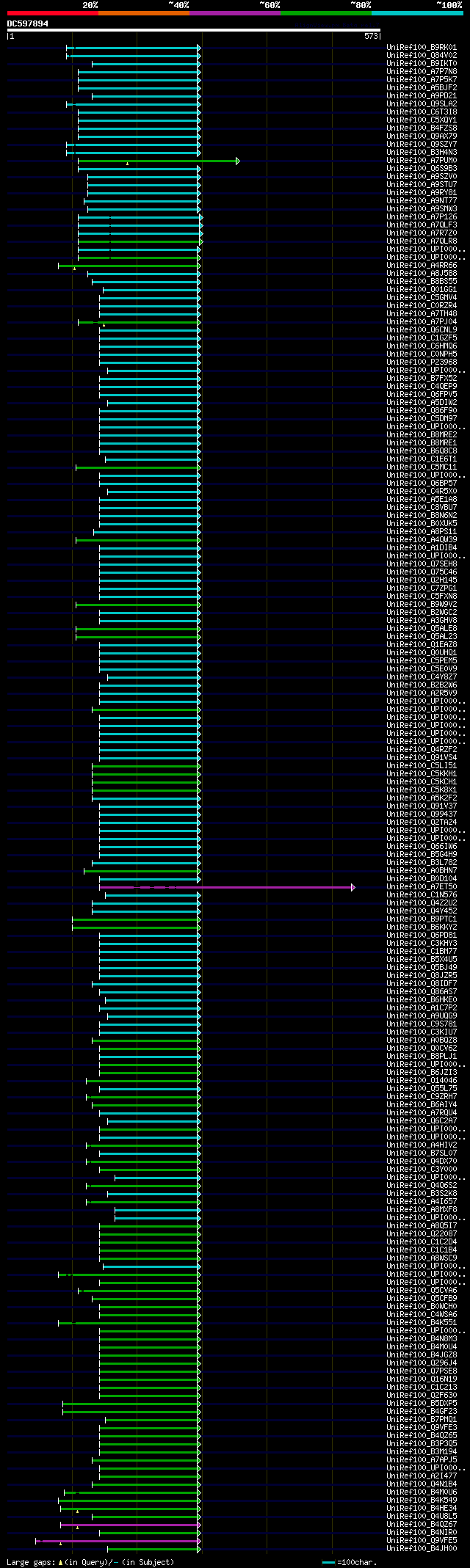This screenshot has height=1568, width=470.
Task: Click the UniRef100_A4RR66 hit label
Action: 422,266
